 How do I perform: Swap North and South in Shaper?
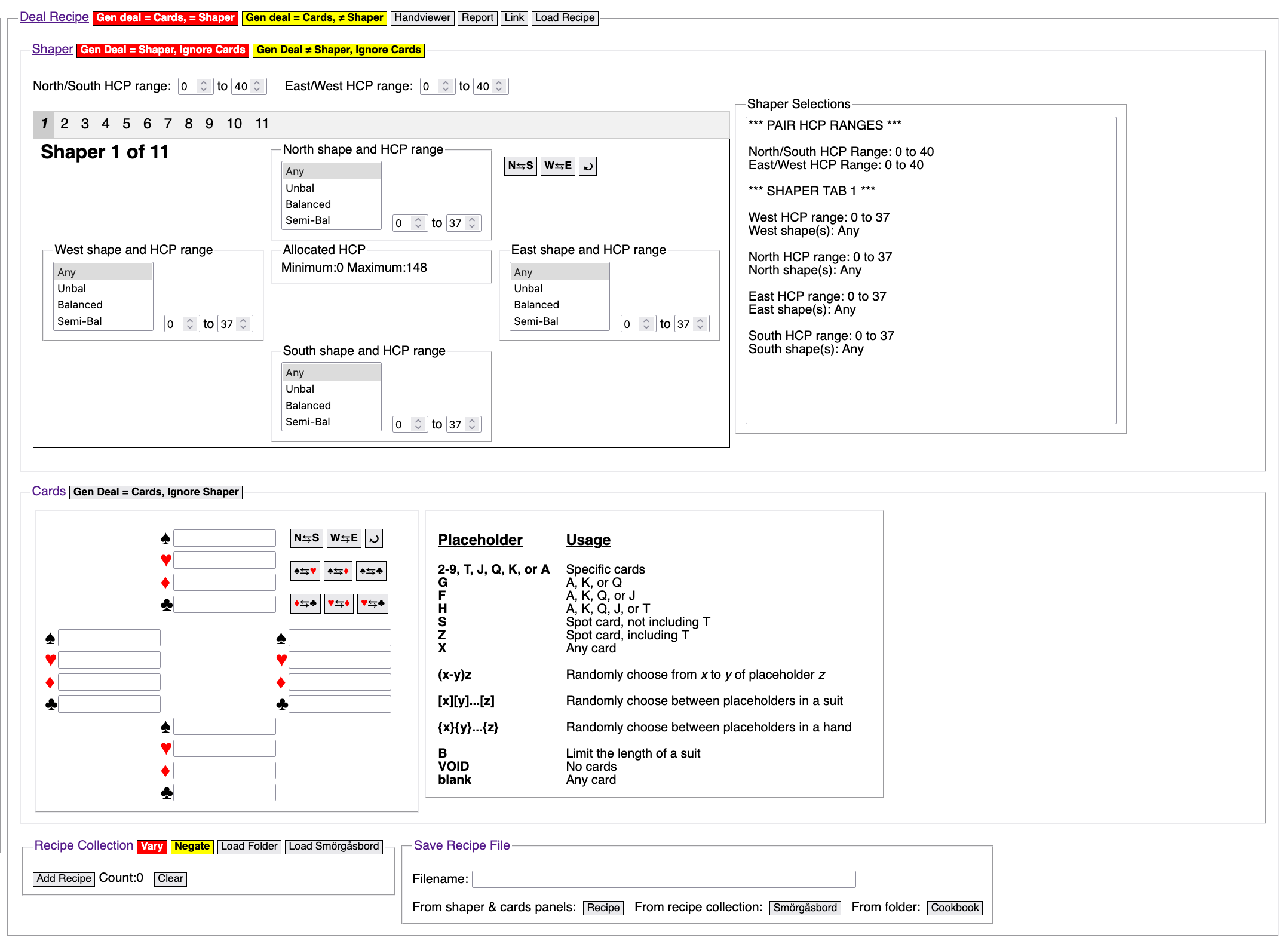[520, 166]
